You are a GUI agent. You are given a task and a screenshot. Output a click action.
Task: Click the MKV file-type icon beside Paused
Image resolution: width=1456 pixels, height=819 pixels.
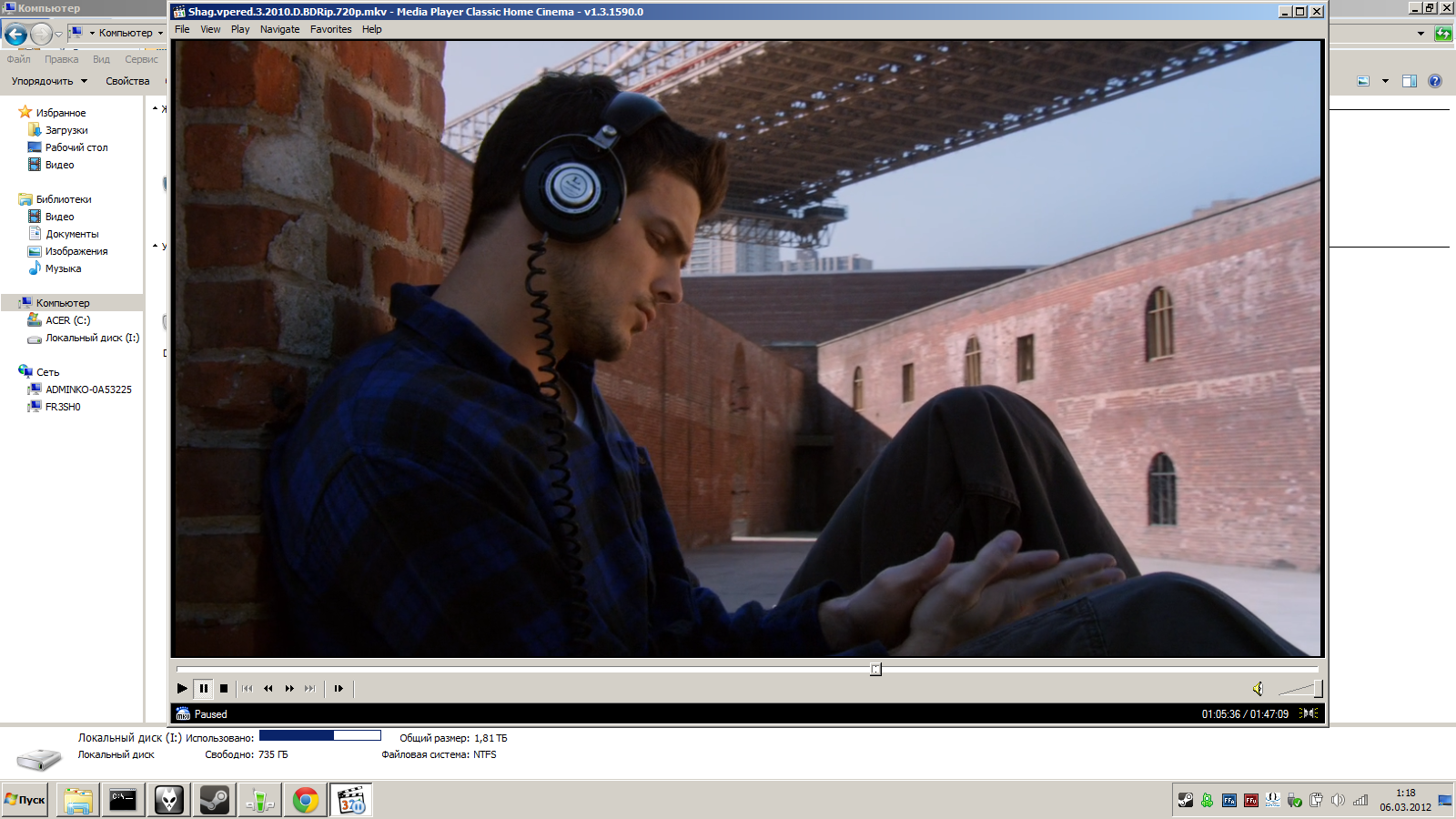tap(183, 714)
